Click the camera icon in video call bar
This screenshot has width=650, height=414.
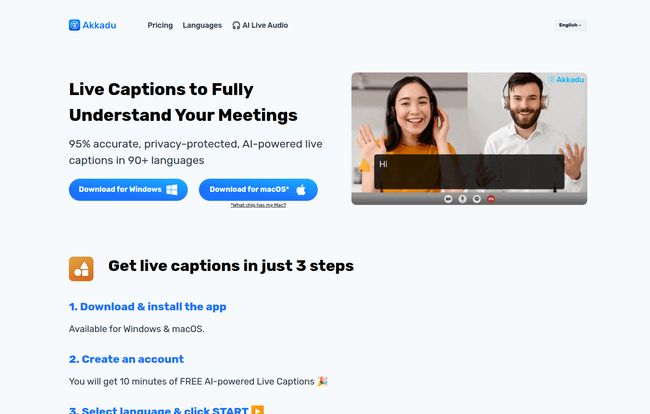(x=448, y=199)
